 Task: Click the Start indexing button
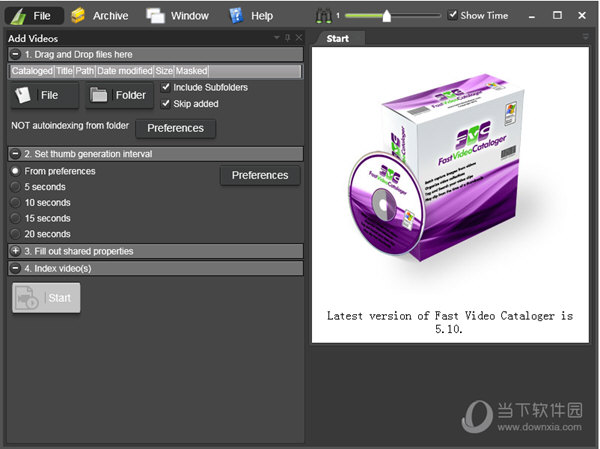[x=46, y=298]
